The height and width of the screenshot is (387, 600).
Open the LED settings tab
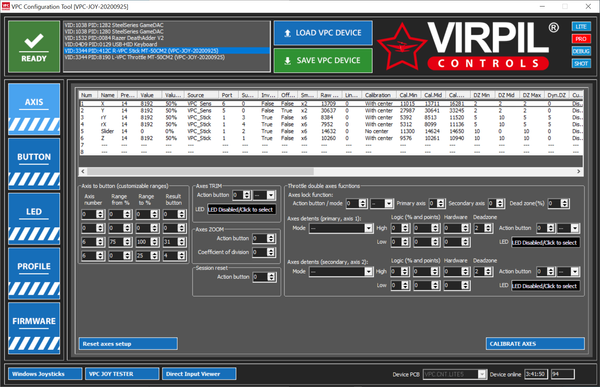[x=34, y=219]
